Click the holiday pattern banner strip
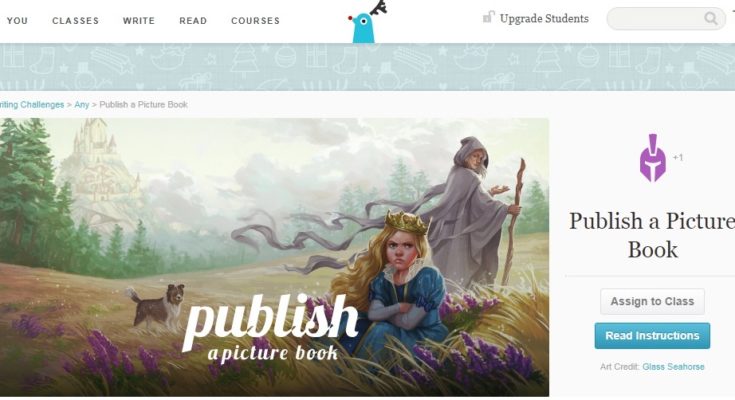735x400 pixels. coord(368,67)
